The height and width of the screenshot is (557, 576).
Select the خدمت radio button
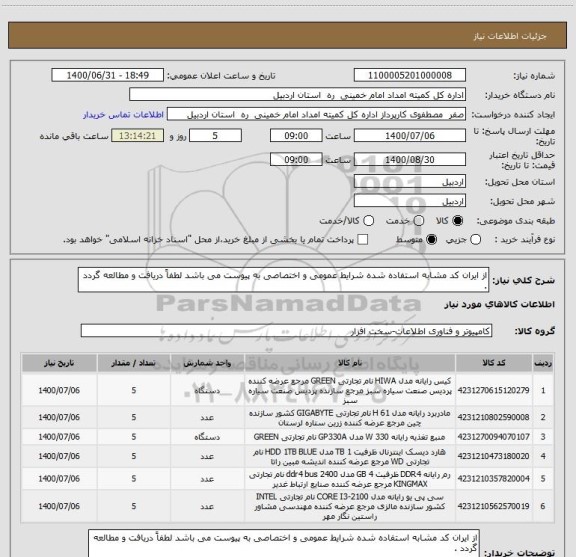pos(419,221)
